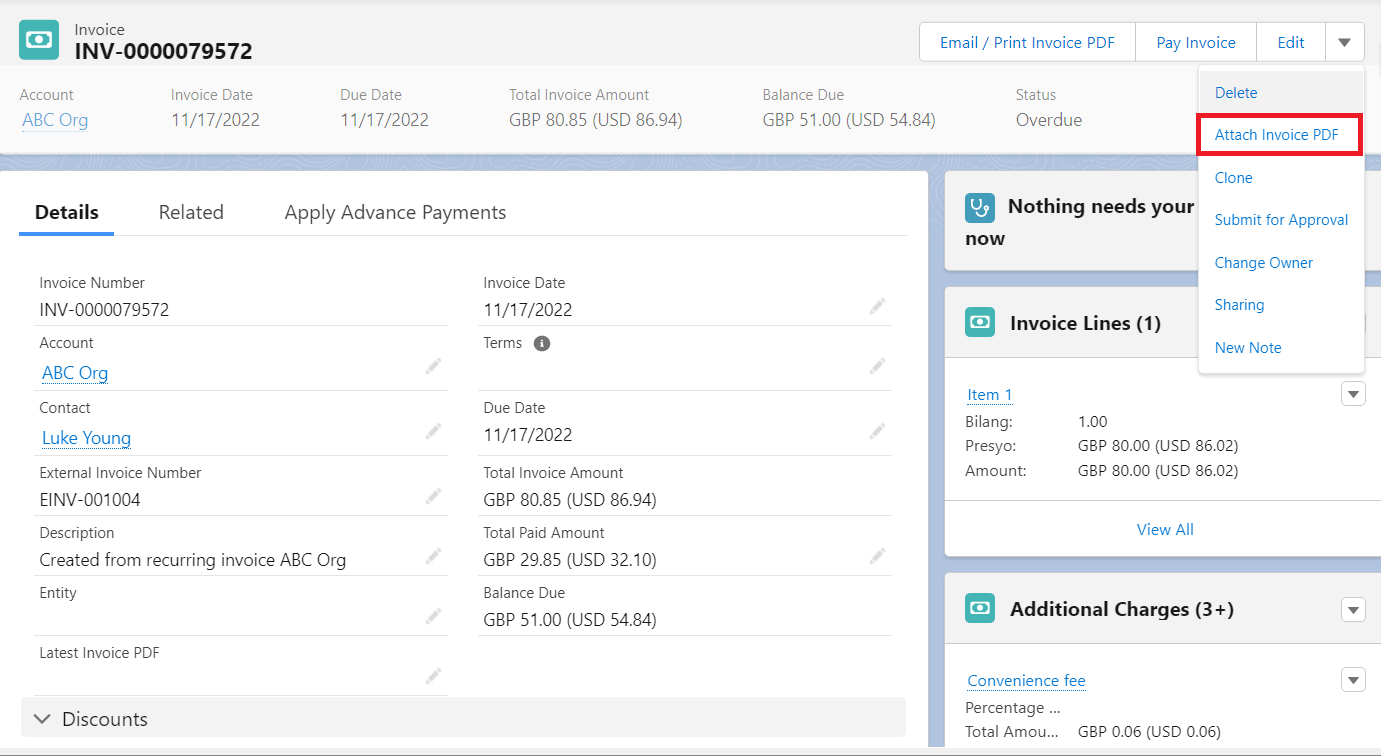This screenshot has height=756, width=1381.
Task: Click edit pencil beside Invoice Date field
Action: pos(877,306)
